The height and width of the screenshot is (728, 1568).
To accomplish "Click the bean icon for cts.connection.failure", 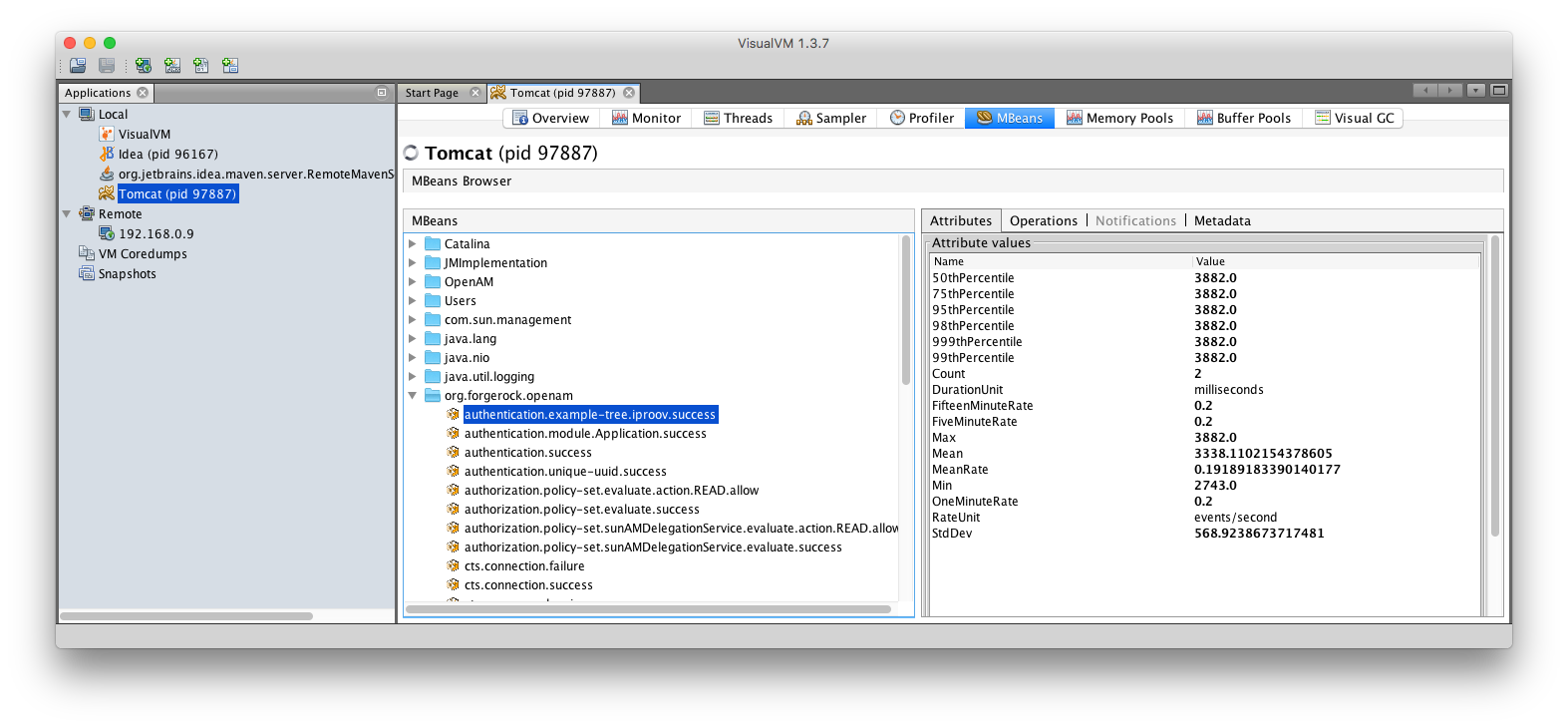I will pyautogui.click(x=454, y=565).
